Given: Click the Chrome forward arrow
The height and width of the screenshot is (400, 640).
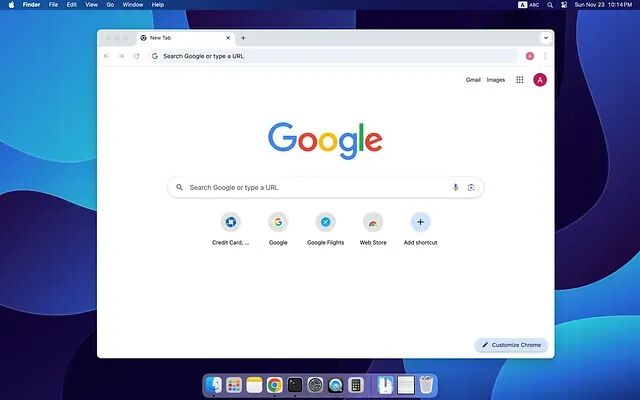Looking at the screenshot, I should click(x=121, y=56).
